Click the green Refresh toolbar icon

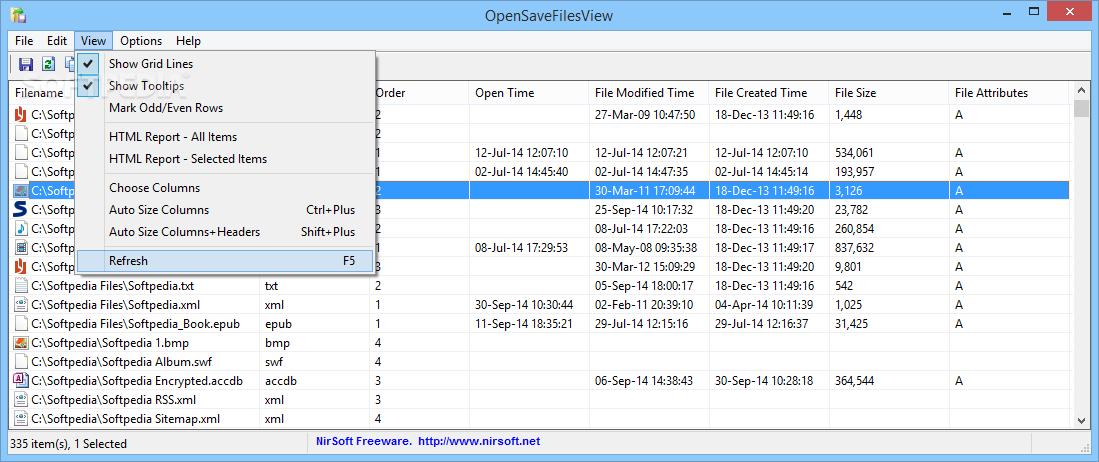(48, 64)
